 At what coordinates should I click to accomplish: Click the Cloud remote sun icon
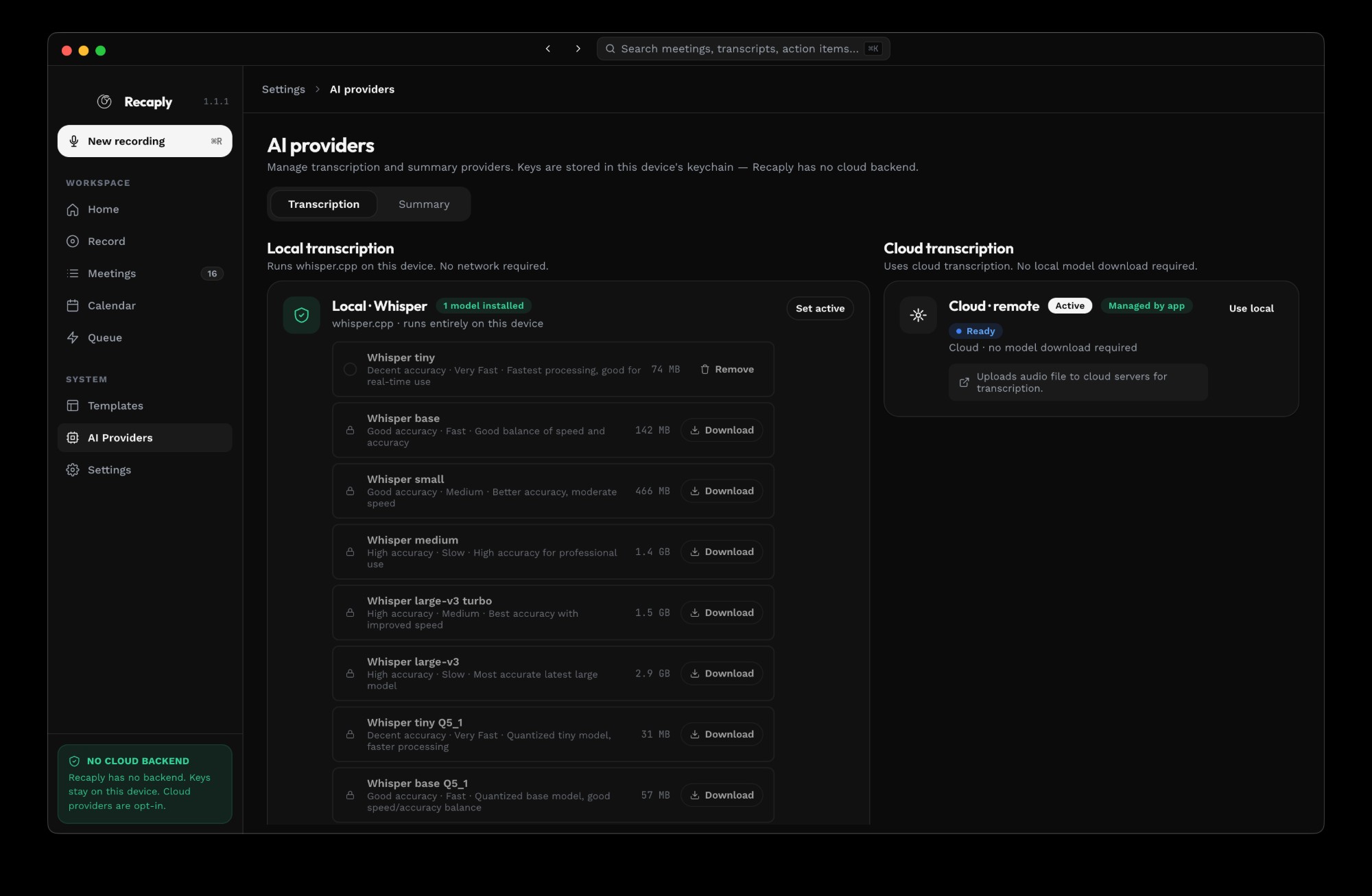919,316
